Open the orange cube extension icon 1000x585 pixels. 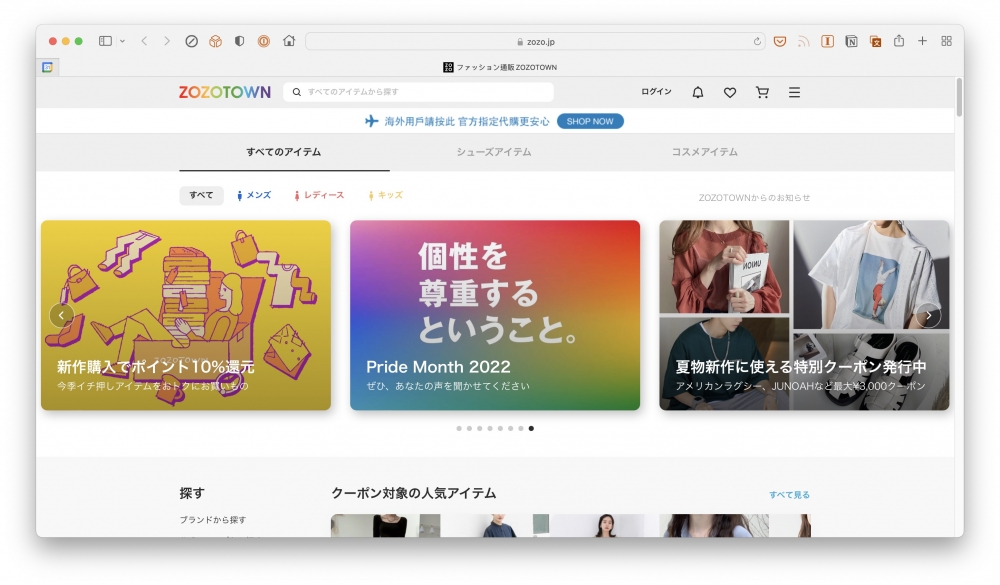click(216, 41)
